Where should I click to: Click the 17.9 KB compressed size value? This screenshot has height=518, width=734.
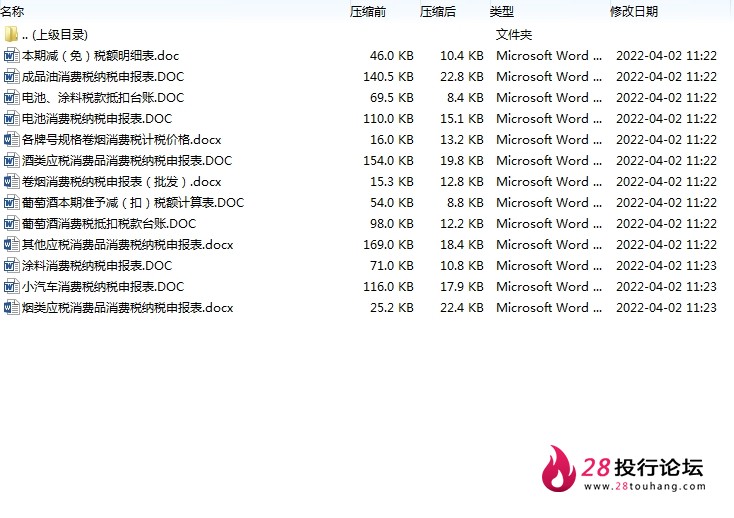(x=462, y=287)
